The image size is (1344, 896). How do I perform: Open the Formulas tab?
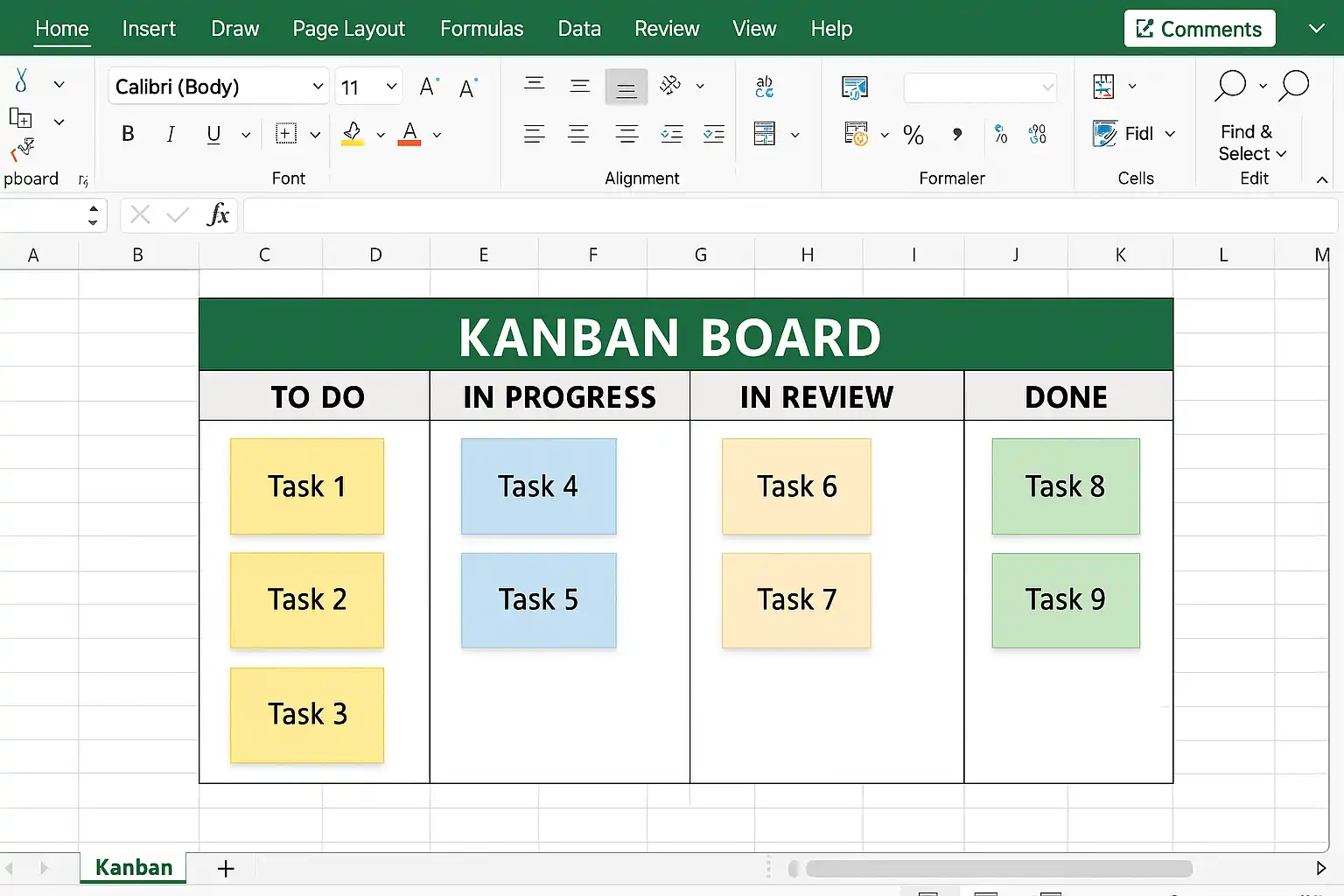coord(482,29)
